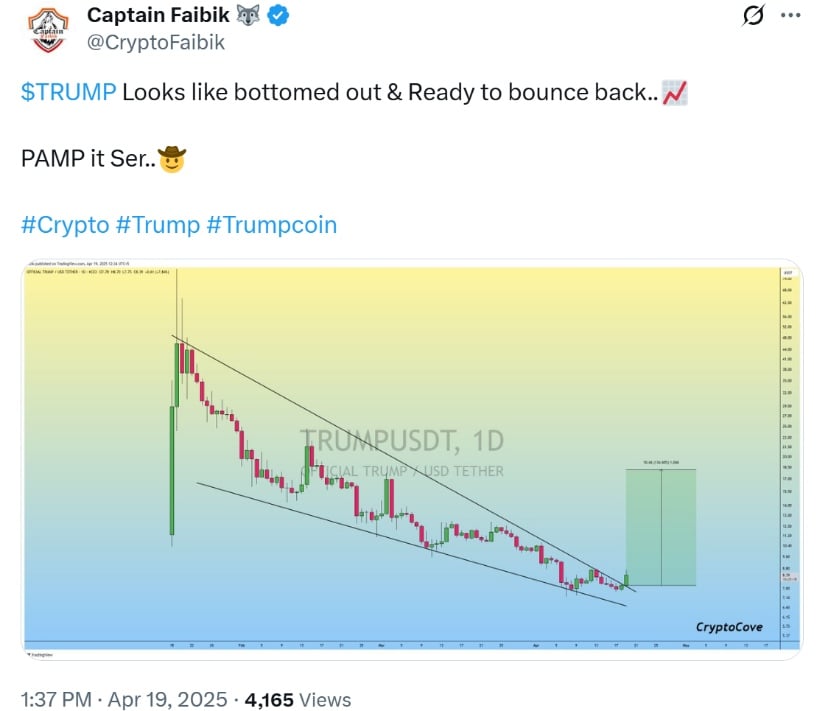Click the cowboy hat emoji
The image size is (825, 711).
tap(172, 159)
